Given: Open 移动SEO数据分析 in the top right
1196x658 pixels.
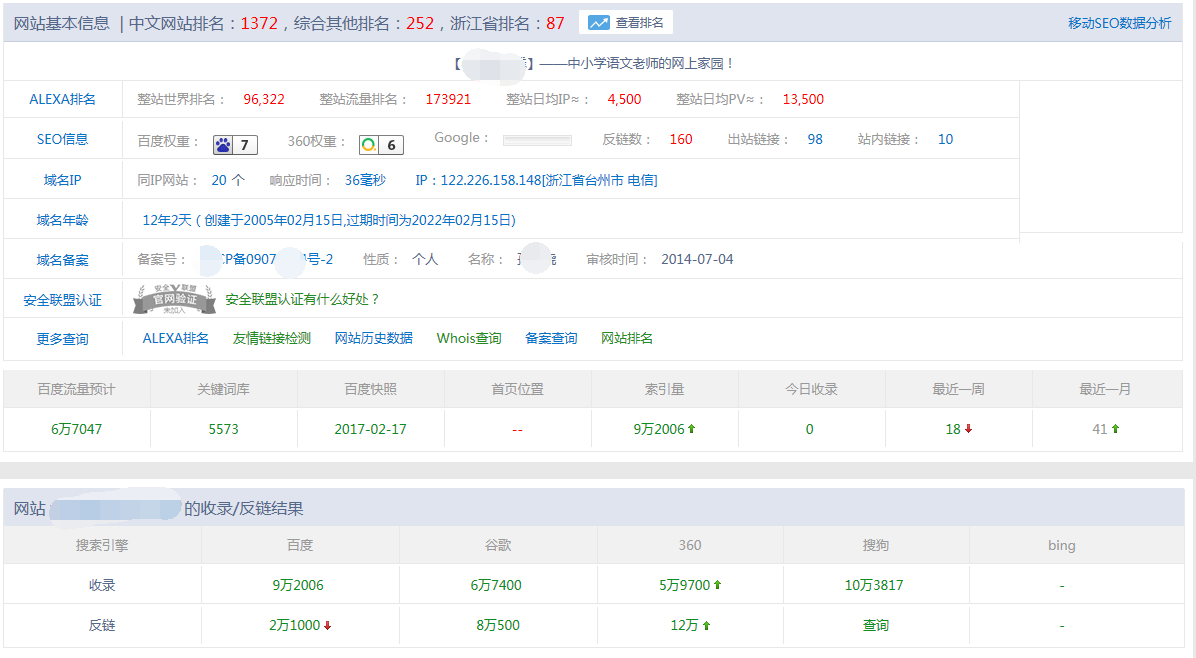Looking at the screenshot, I should pyautogui.click(x=1120, y=21).
